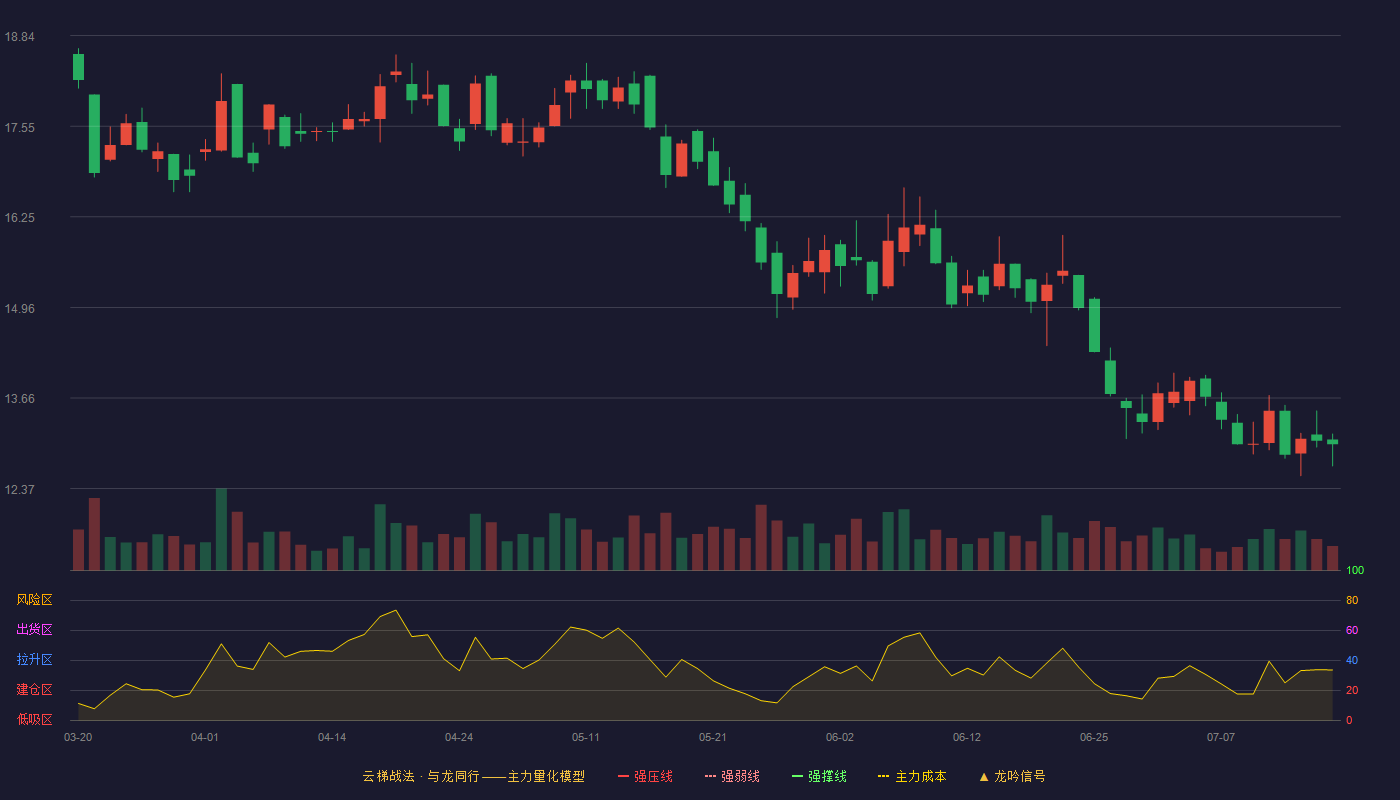The width and height of the screenshot is (1400, 800).
Task: Click the 06-02 date label
Action: point(840,737)
